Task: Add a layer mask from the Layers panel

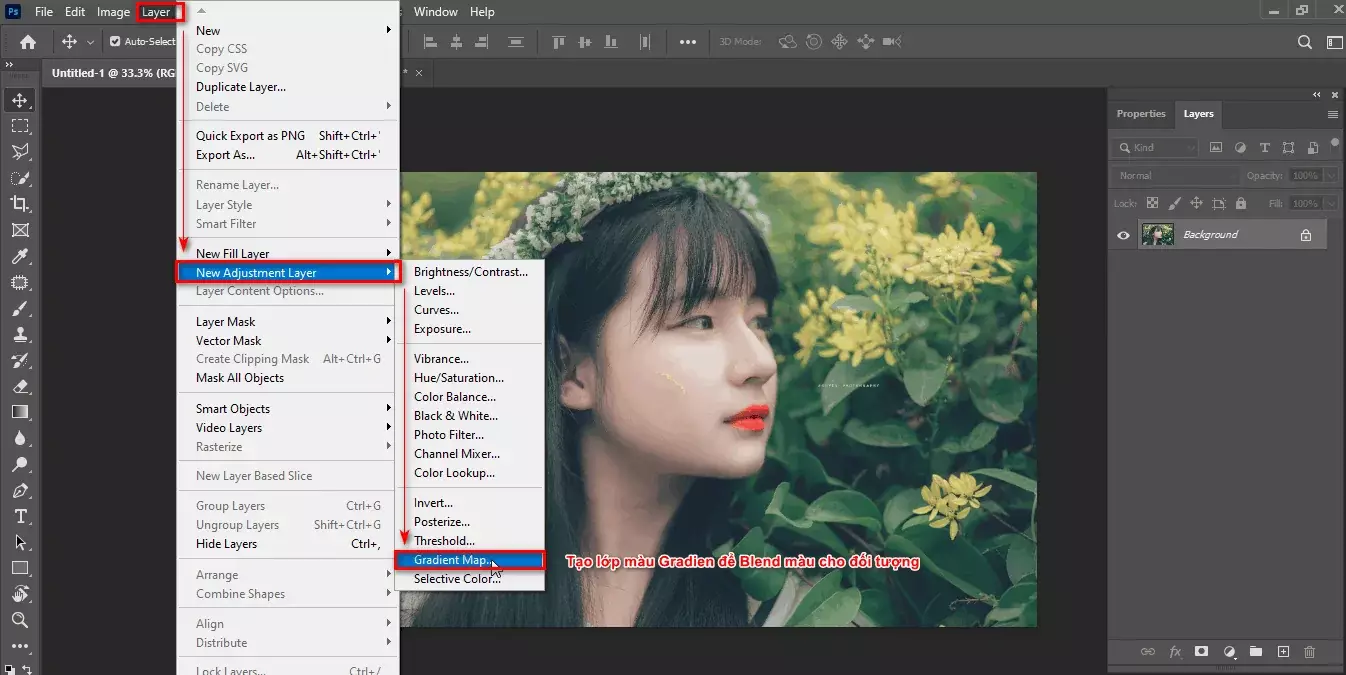Action: point(1201,651)
